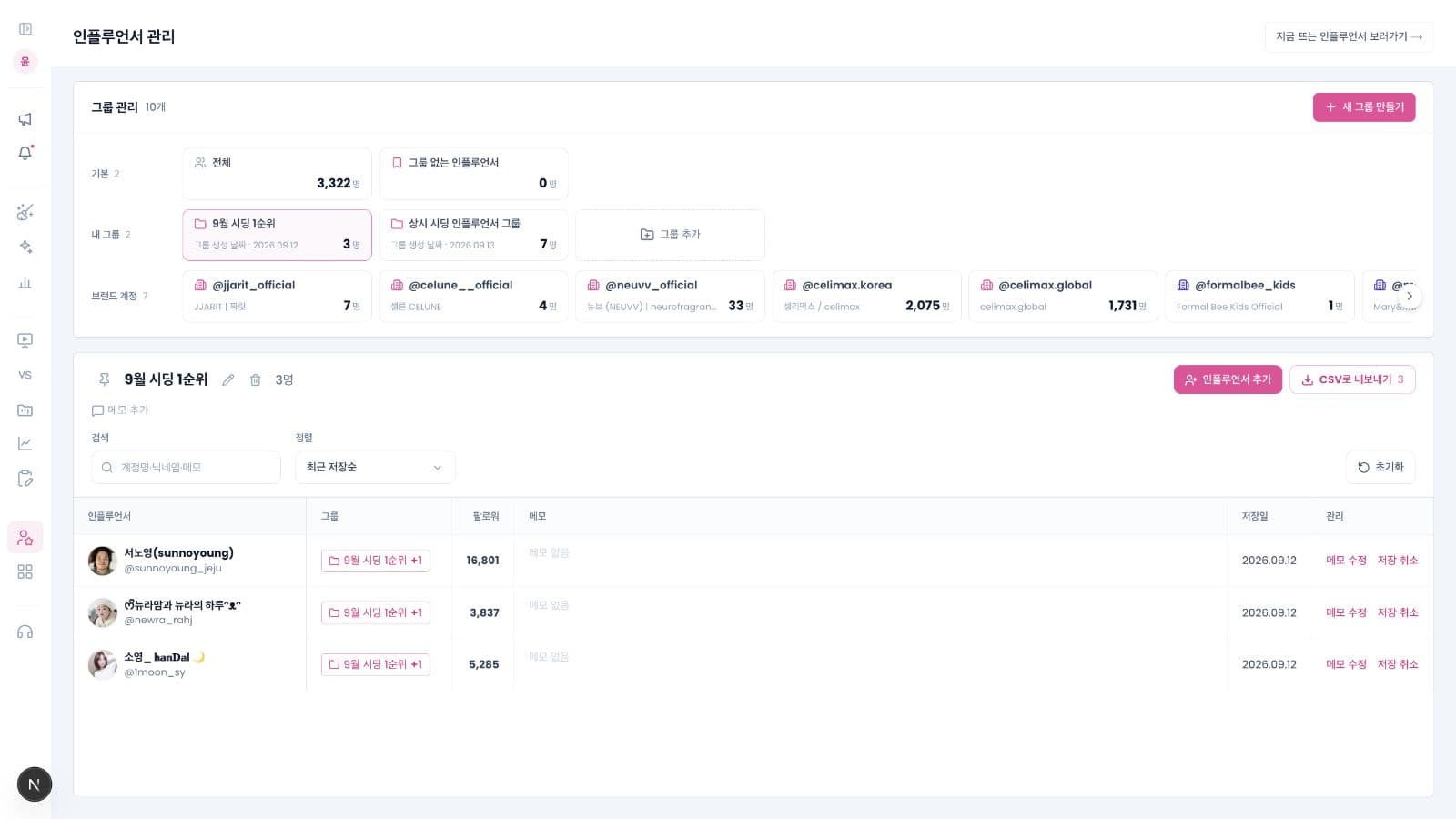Open 지금 뜨는 인플루언서 보러가기 link

tap(1349, 36)
